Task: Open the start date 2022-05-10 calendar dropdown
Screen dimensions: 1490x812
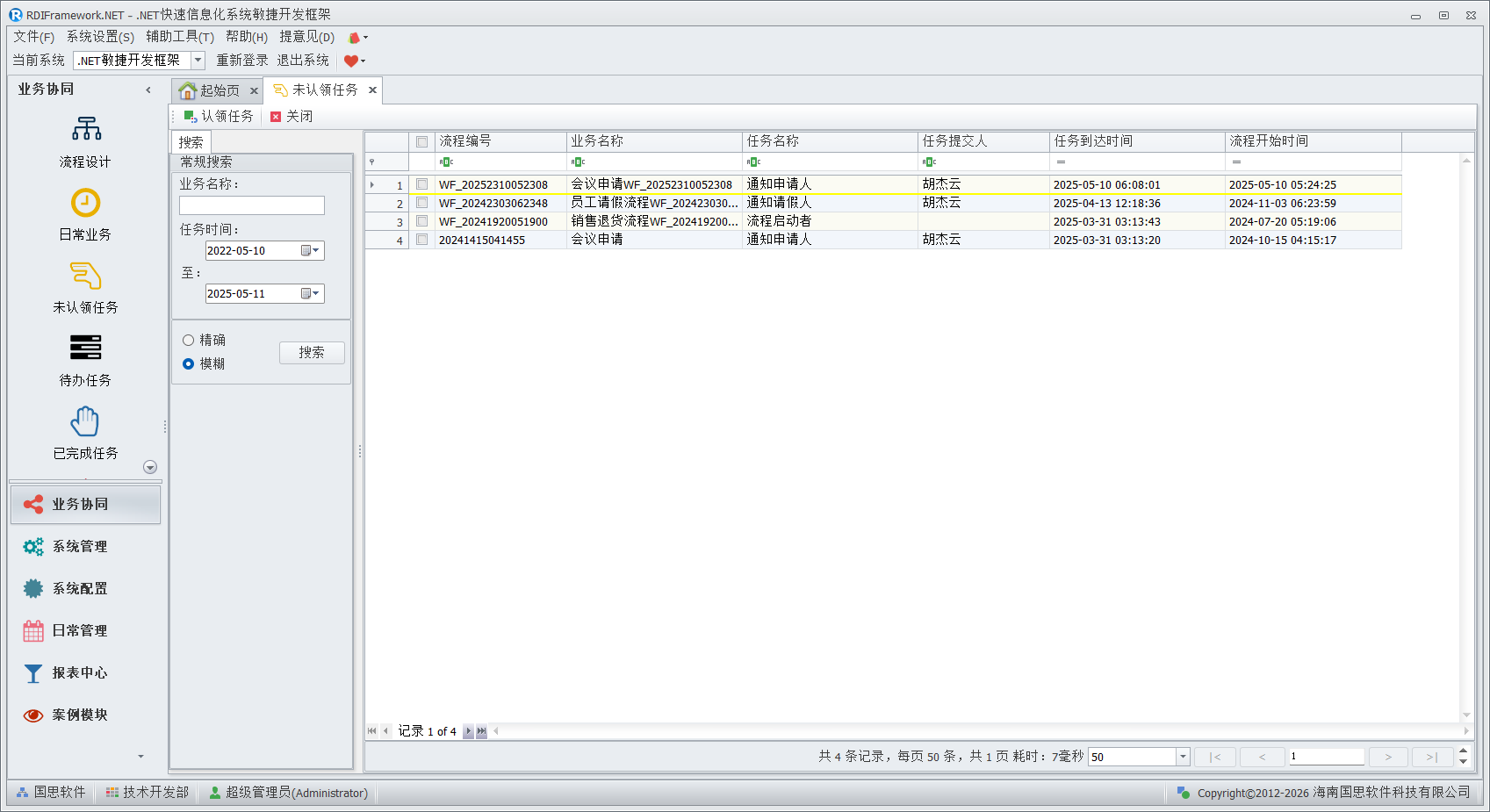Action: (x=311, y=251)
